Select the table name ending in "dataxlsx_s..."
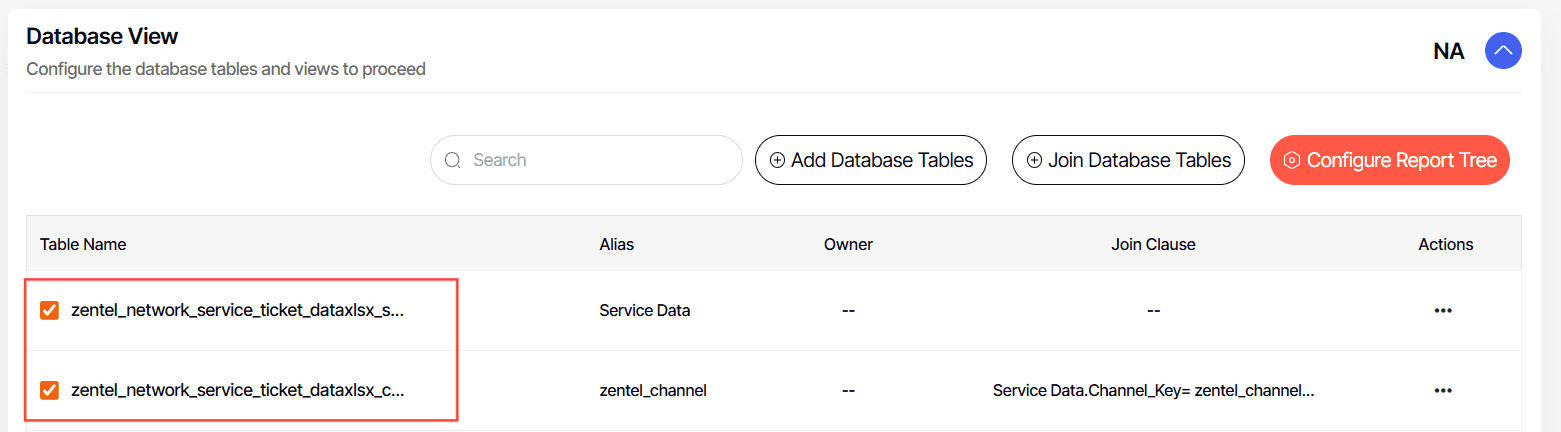The image size is (1561, 432). coord(238,310)
